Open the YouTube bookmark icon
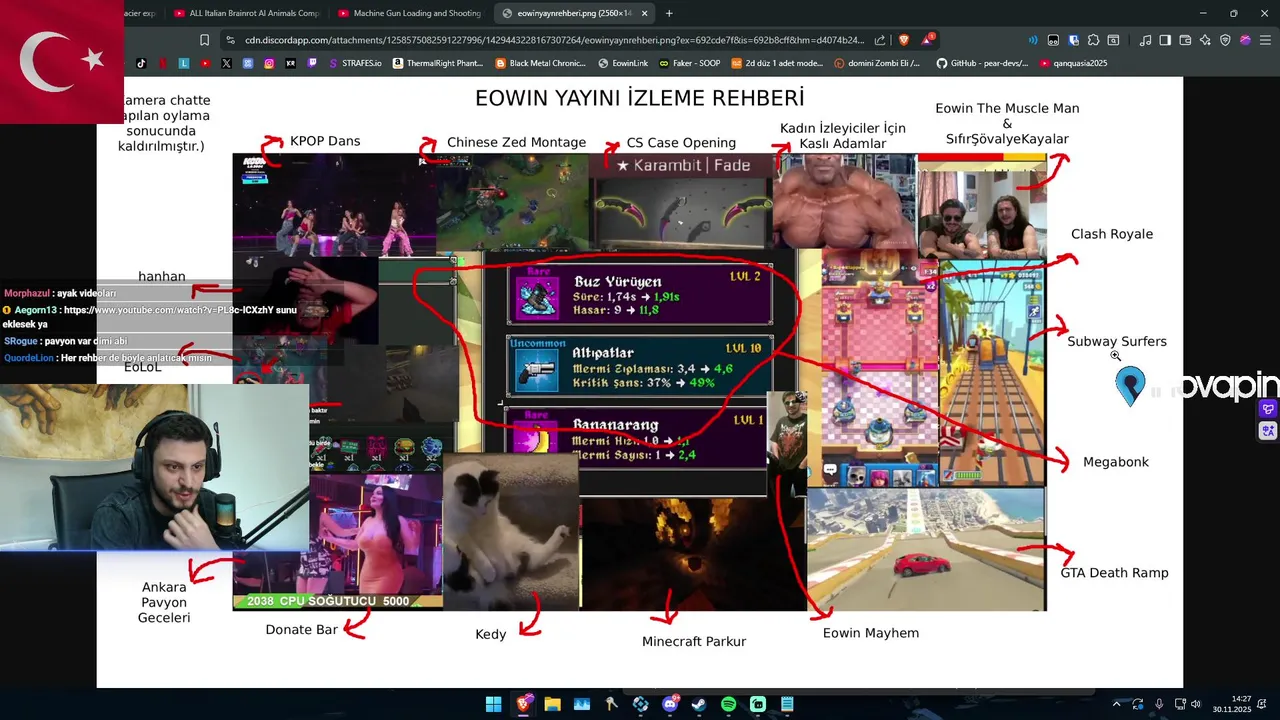This screenshot has height=720, width=1280. click(205, 63)
